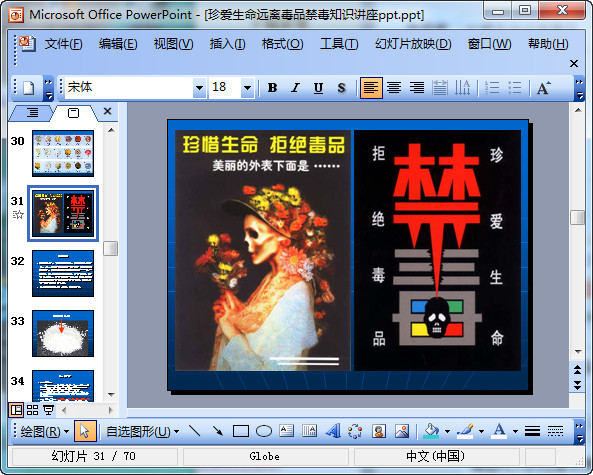Center align text
This screenshot has width=593, height=475.
pos(394,88)
